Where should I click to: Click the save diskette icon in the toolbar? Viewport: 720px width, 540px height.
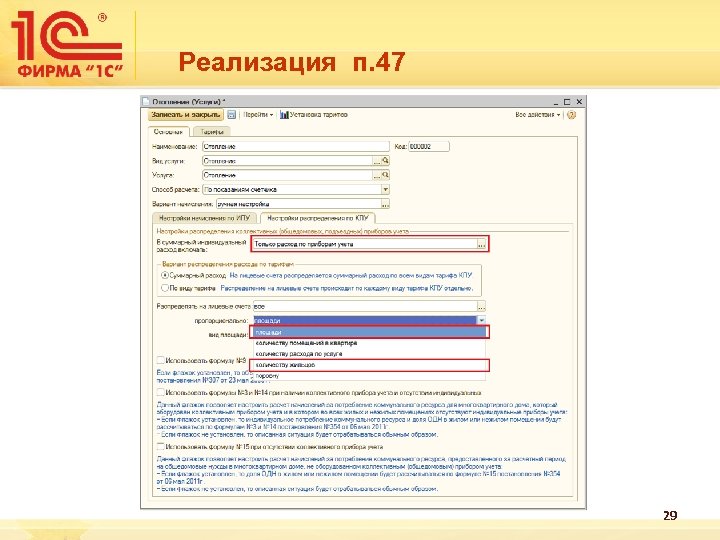[x=231, y=115]
